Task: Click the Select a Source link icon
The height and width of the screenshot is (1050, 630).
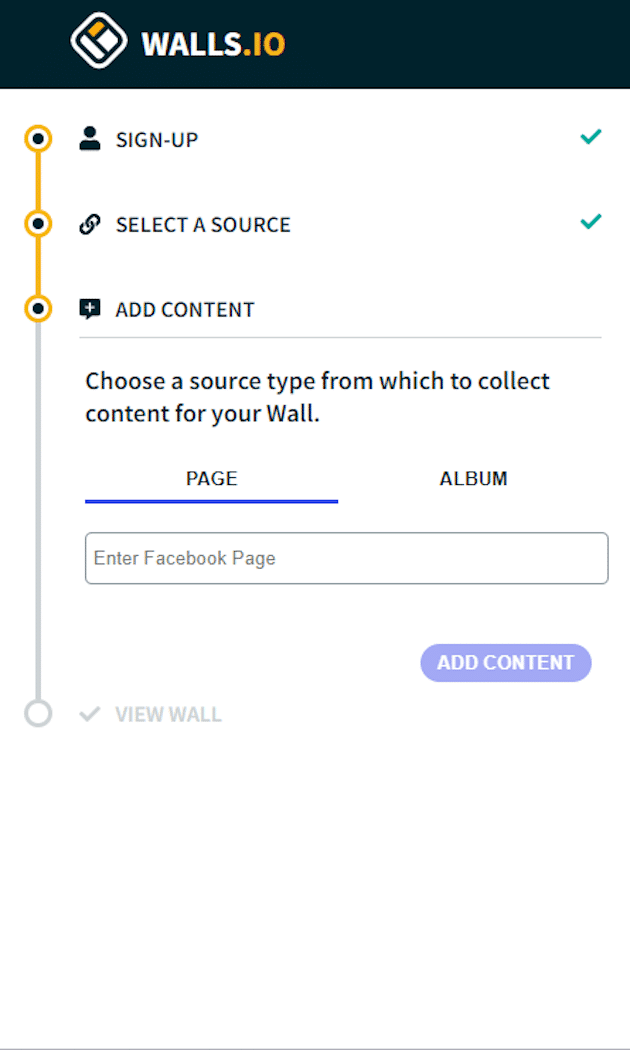Action: (90, 224)
